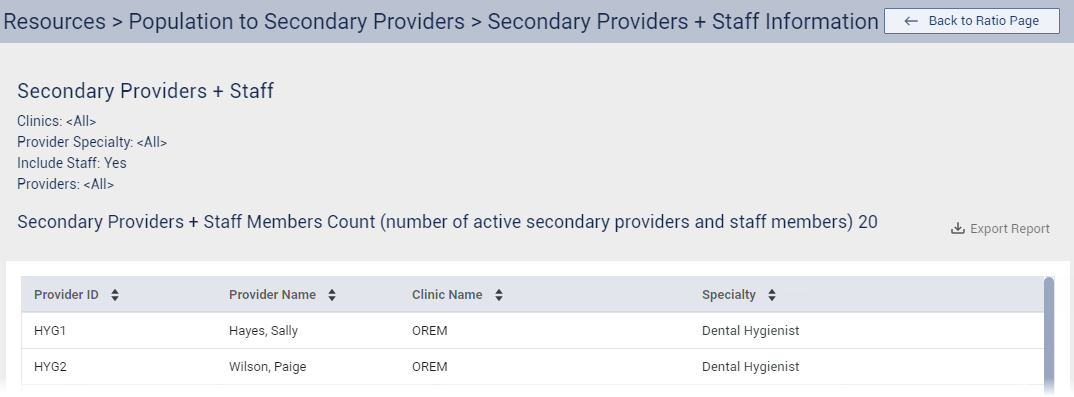This screenshot has width=1074, height=397.
Task: Click the Specialty column sort icon
Action: pyautogui.click(x=772, y=295)
